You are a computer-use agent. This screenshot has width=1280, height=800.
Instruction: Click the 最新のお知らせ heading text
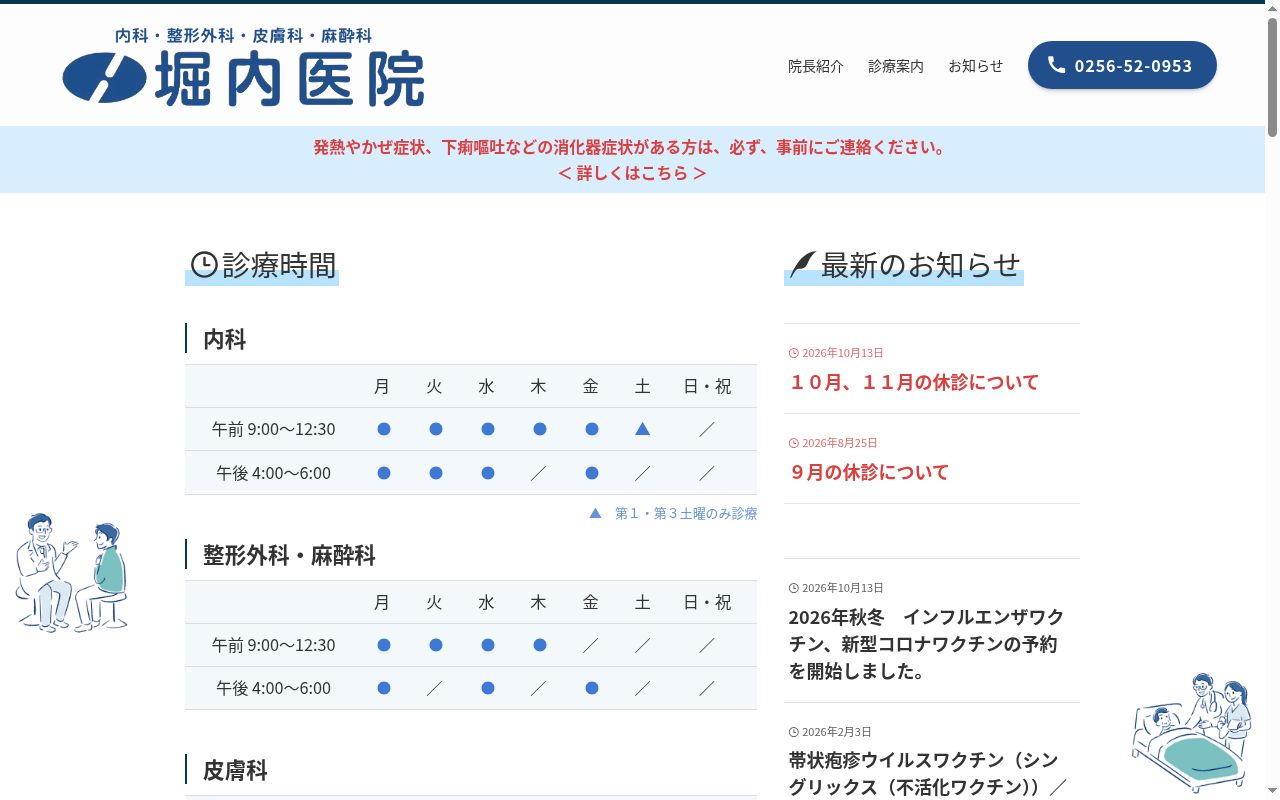(x=921, y=265)
